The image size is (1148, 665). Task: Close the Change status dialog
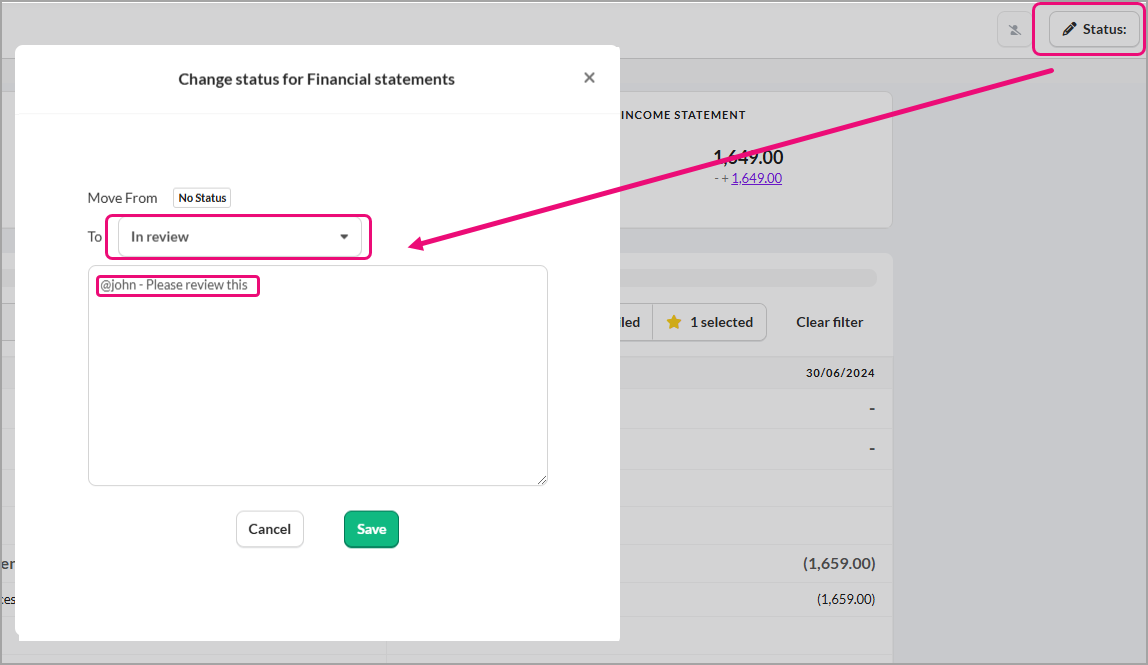[589, 78]
